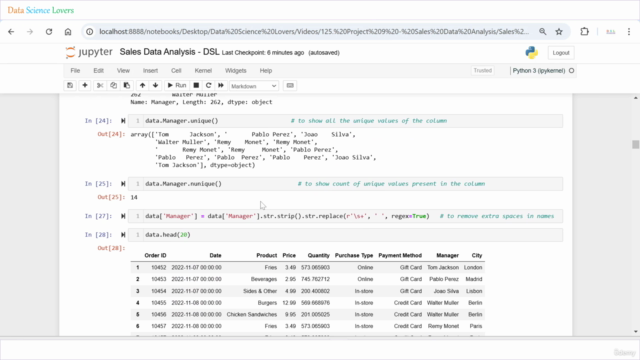Restart kernel and run all icon
640x360 pixels.
click(x=221, y=85)
